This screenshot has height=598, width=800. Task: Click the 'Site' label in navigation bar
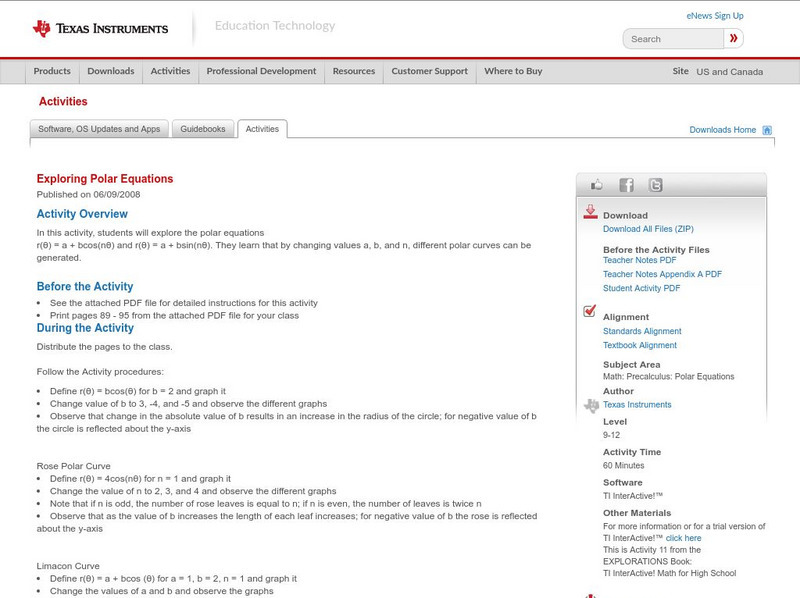[681, 71]
